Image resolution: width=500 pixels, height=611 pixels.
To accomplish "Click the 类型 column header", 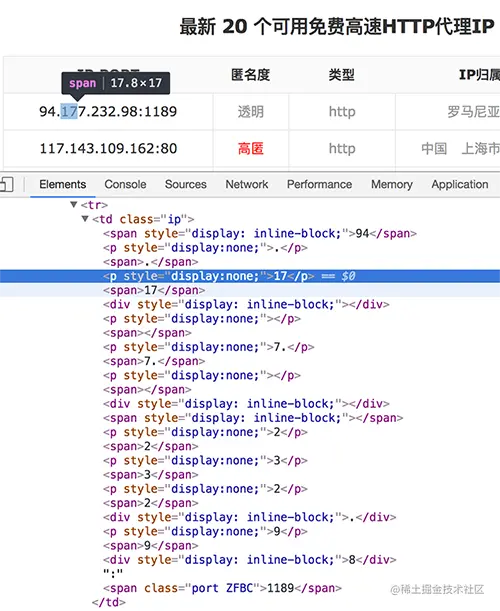I will [342, 75].
